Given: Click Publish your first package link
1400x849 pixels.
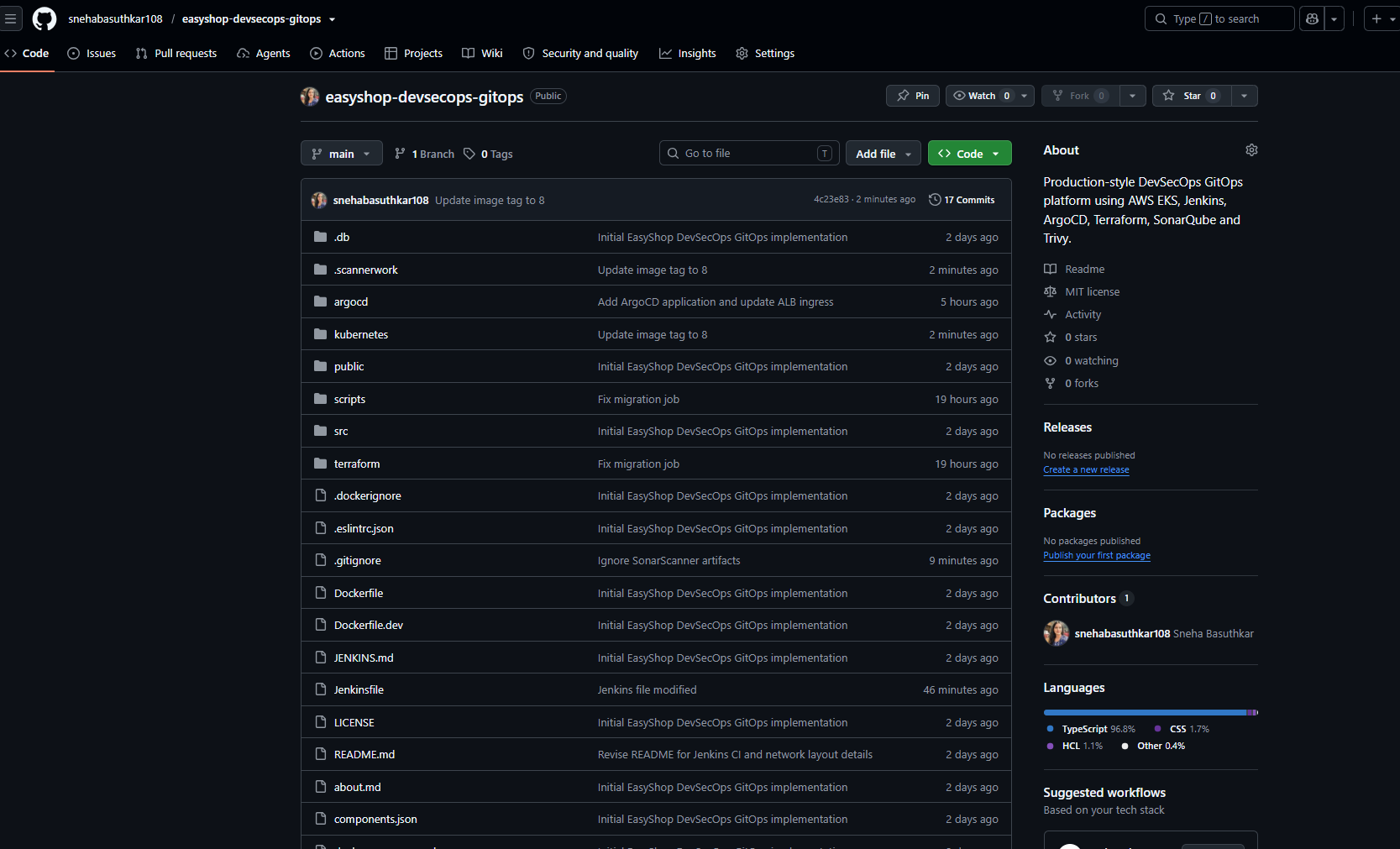Looking at the screenshot, I should (1097, 556).
